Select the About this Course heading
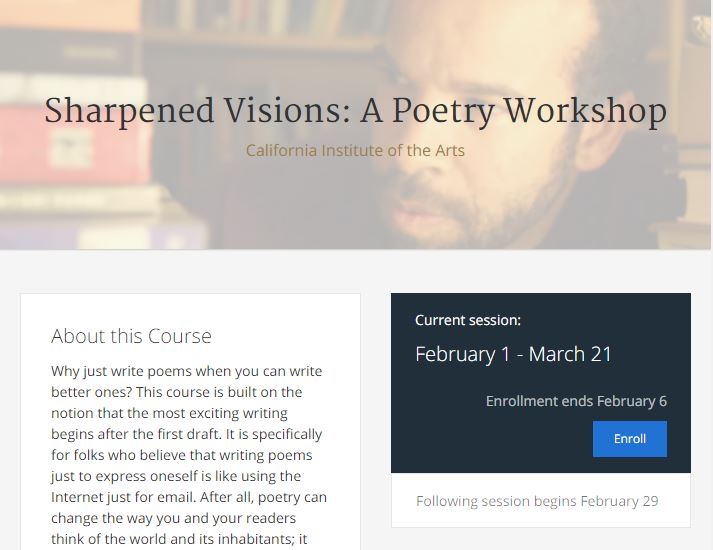This screenshot has width=713, height=550. (131, 336)
